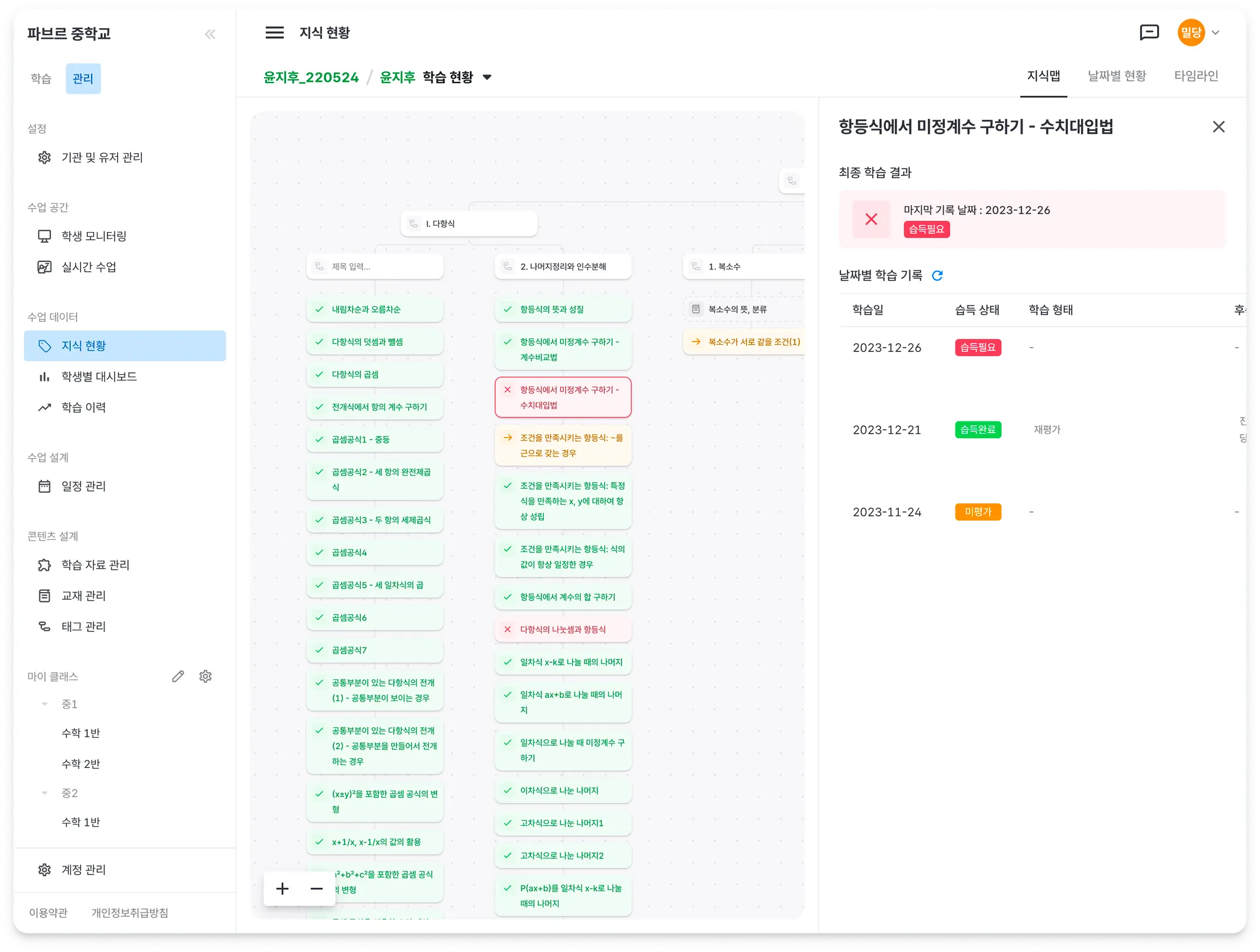Open the 윤지후_220524 breadcrumb link
This screenshot has height=952, width=1260.
click(311, 78)
